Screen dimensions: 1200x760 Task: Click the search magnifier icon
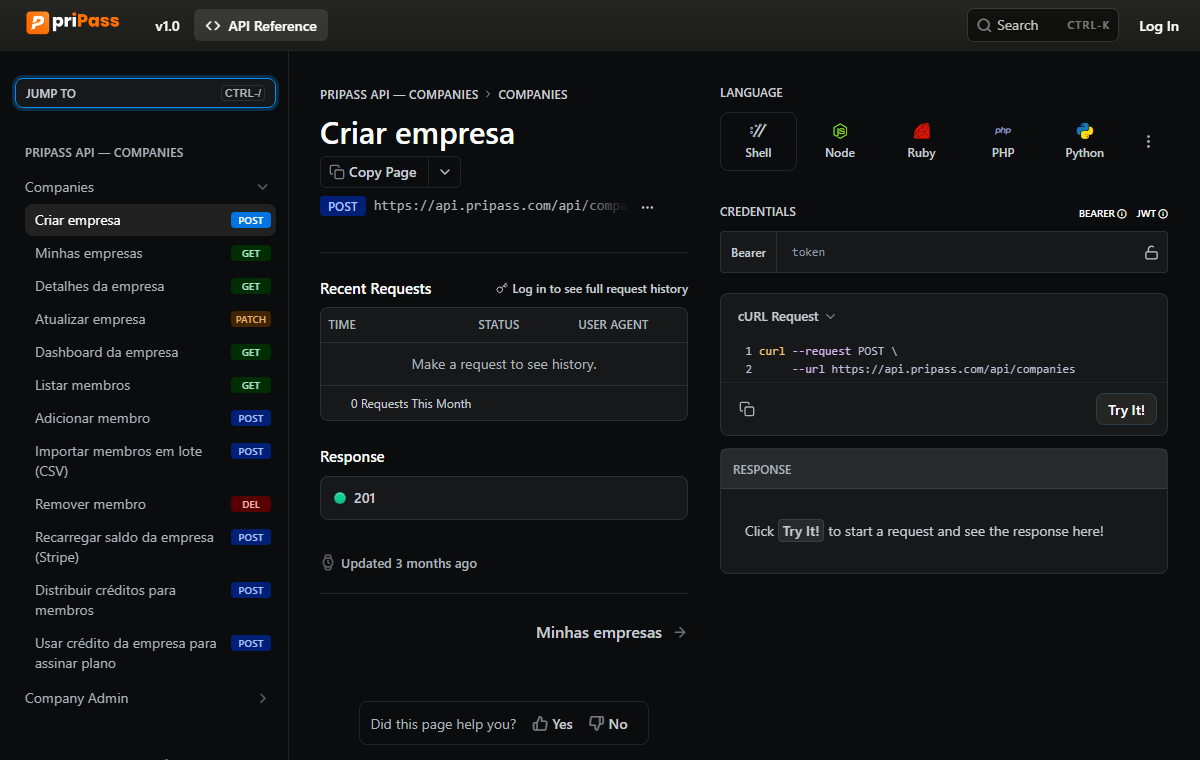985,26
